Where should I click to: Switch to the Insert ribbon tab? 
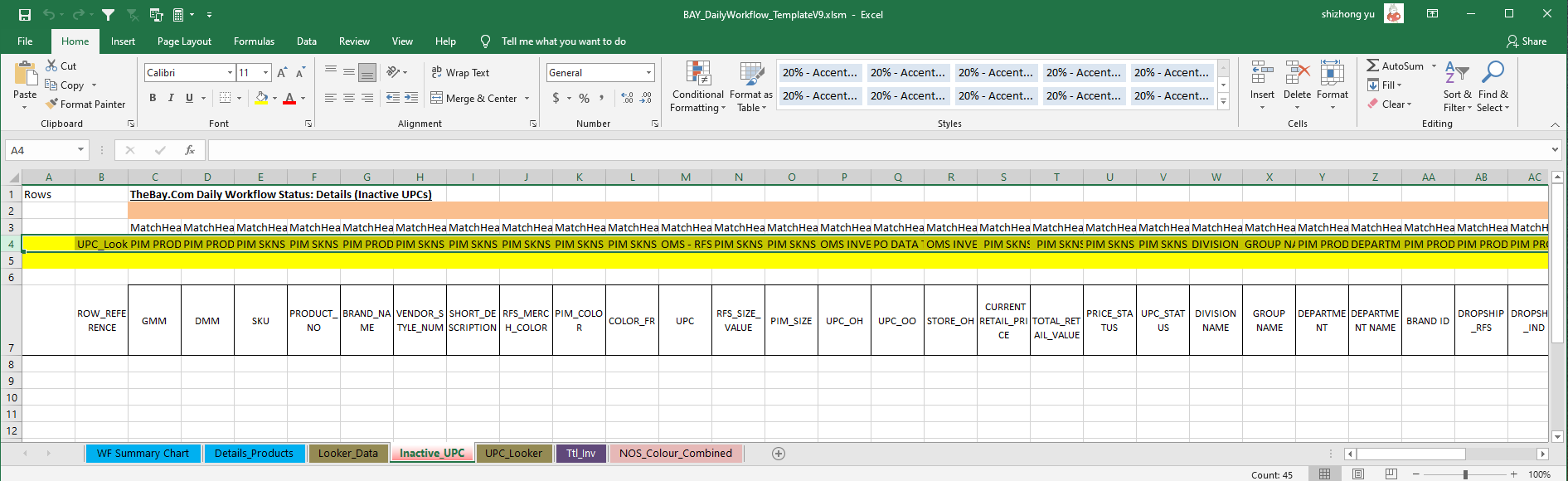(x=123, y=41)
